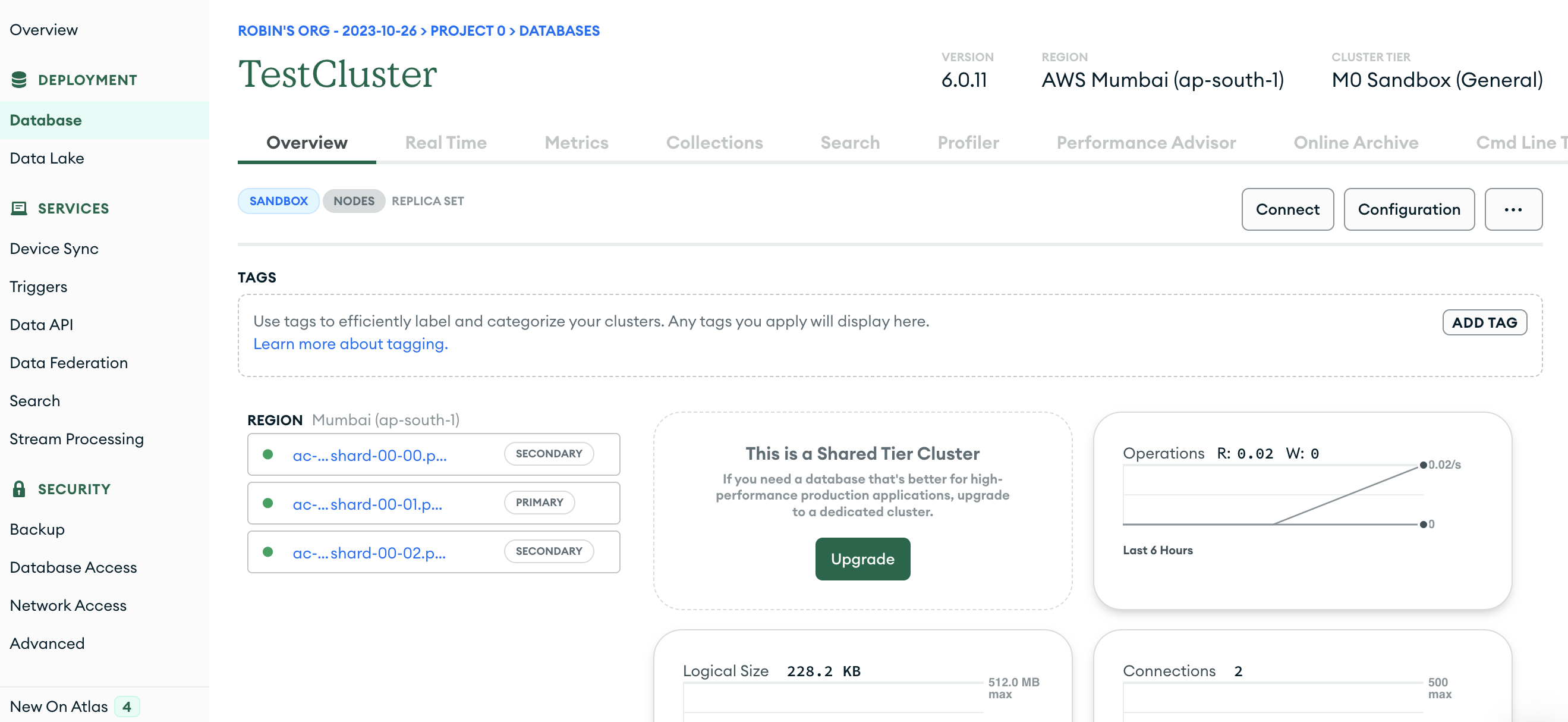Viewport: 1568px width, 722px height.
Task: Click the PROJECT 0 breadcrumb link
Action: click(467, 30)
